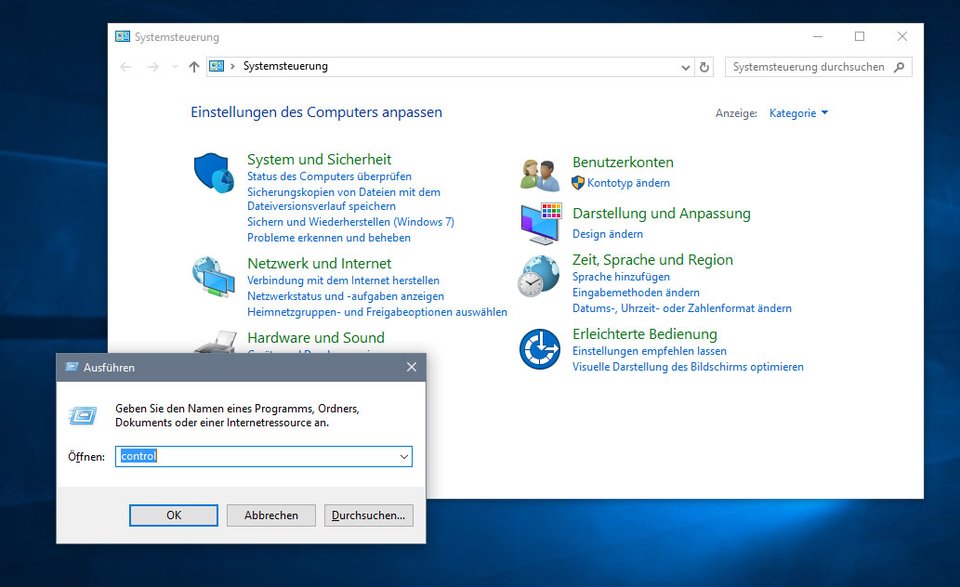Close the Ausführen dialog
Screen dimensions: 960x587
point(411,367)
